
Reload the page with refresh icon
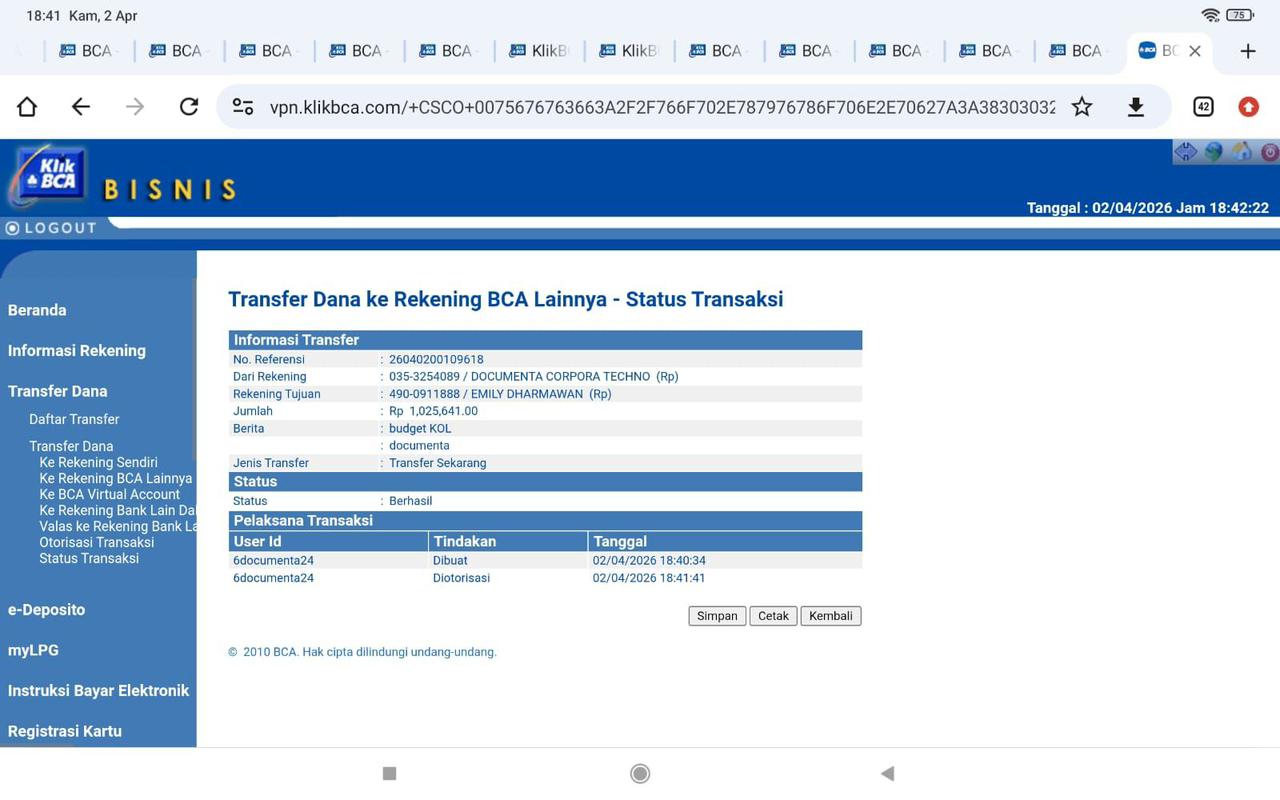(188, 107)
